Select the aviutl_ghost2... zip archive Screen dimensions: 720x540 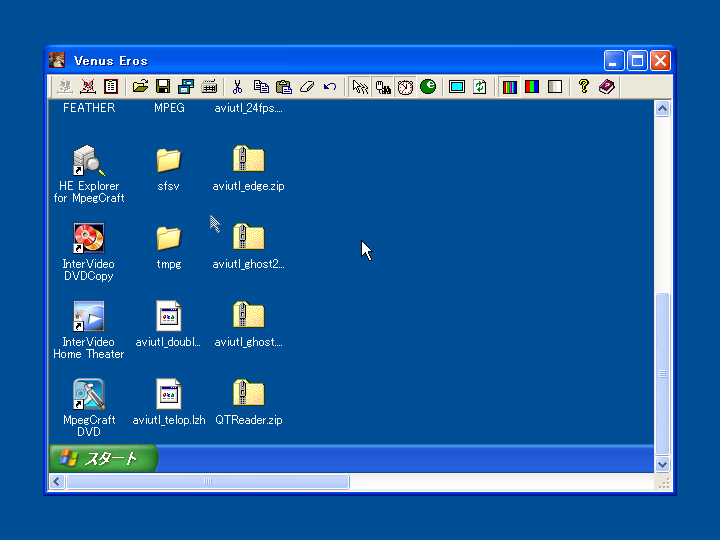(x=248, y=246)
